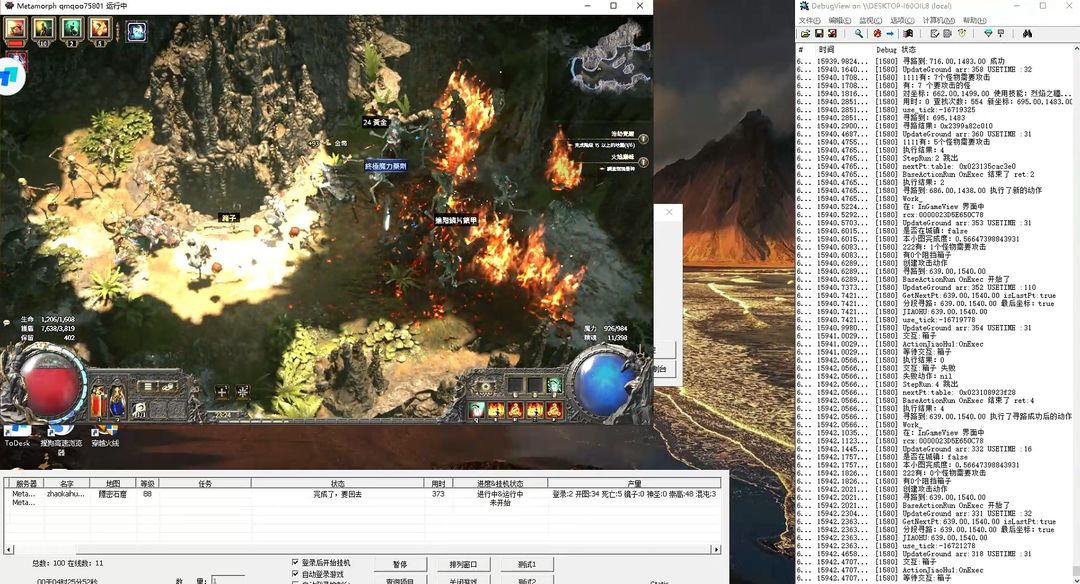1080x584 pixels.
Task: Click the blue glowing buff icon in game
Action: [136, 32]
